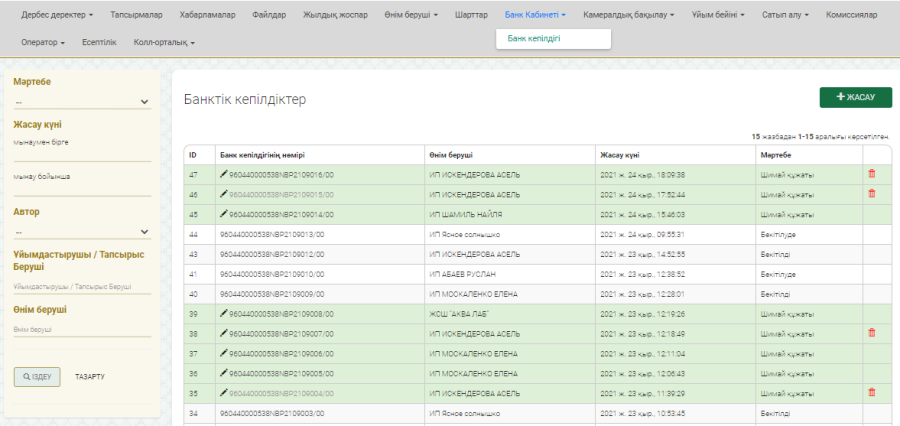
Task: Edit guarantee 960440000538NBP2109016/00 via pencil icon
Action: [x=224, y=174]
